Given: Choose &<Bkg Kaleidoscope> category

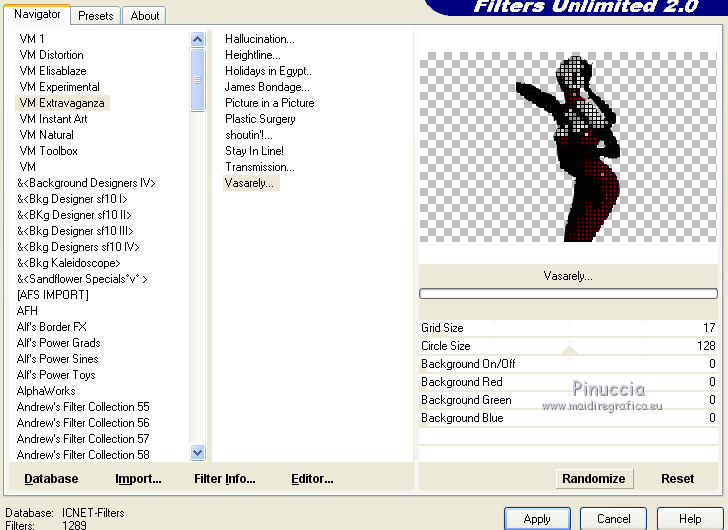Looking at the screenshot, I should pos(69,263).
